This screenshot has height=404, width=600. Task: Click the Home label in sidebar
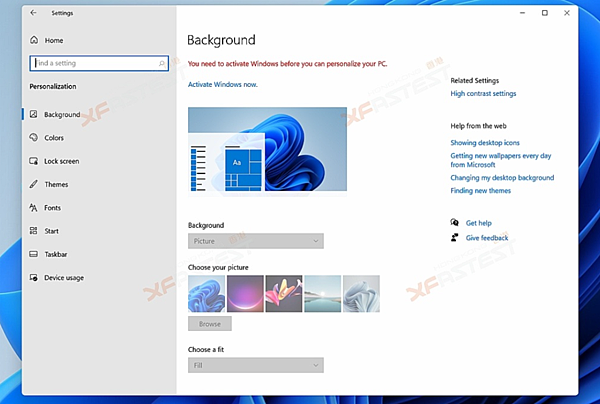tap(54, 40)
